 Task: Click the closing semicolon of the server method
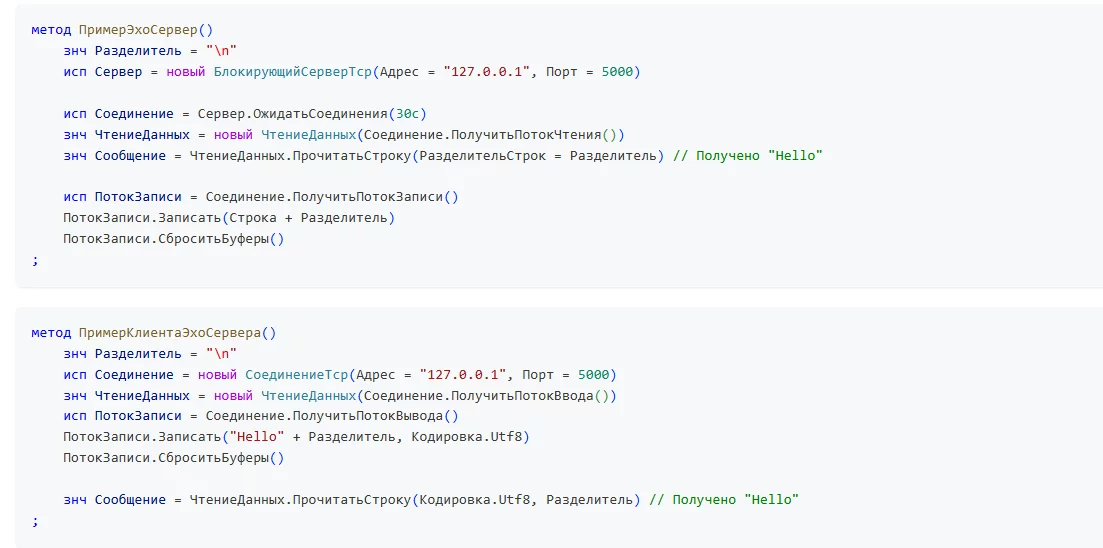coord(35,260)
